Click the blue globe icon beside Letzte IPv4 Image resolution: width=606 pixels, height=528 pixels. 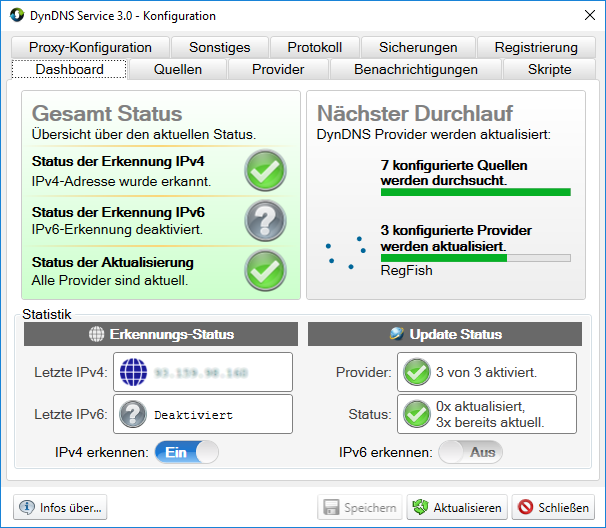[133, 372]
